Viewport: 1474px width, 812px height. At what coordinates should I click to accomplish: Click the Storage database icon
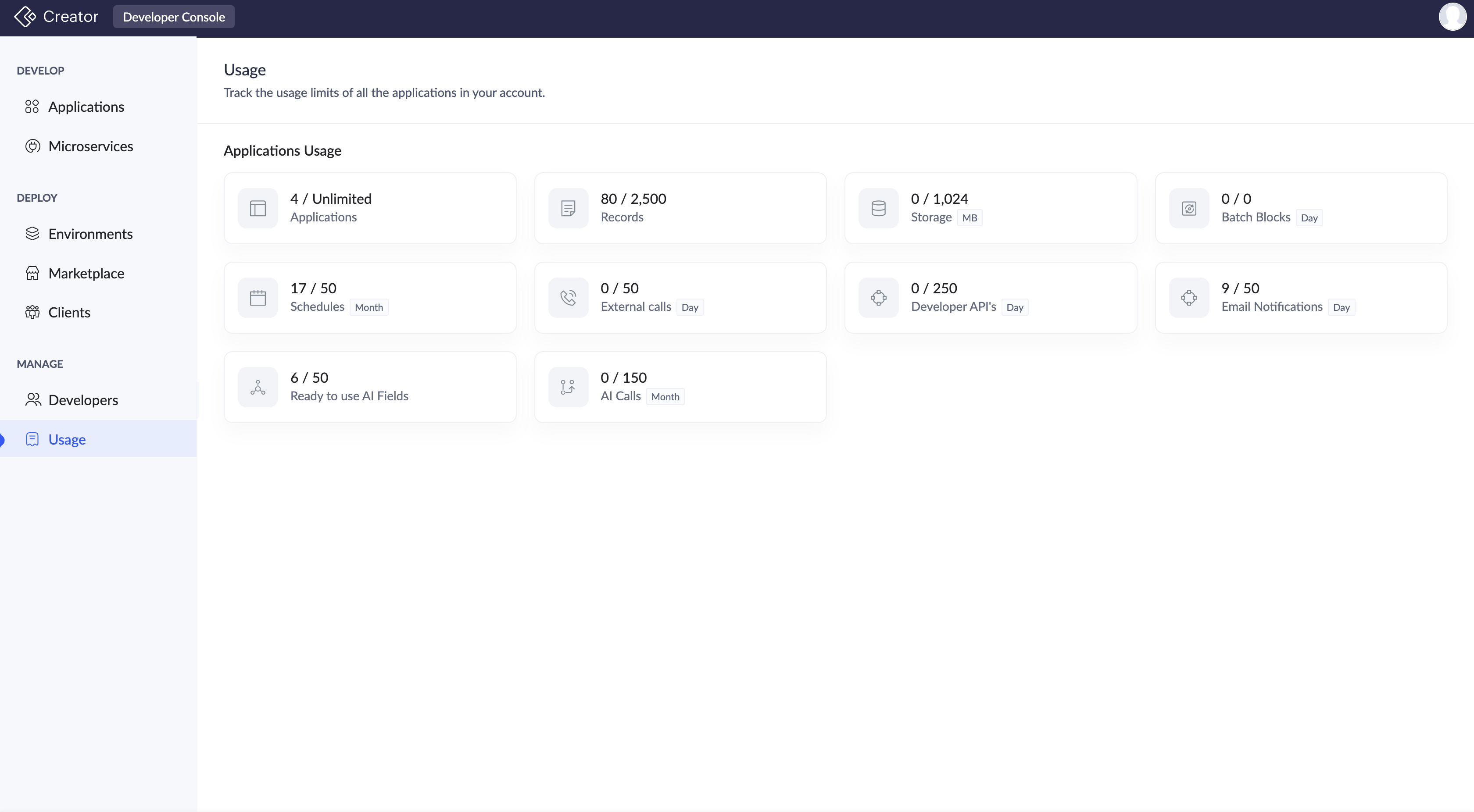pos(878,208)
